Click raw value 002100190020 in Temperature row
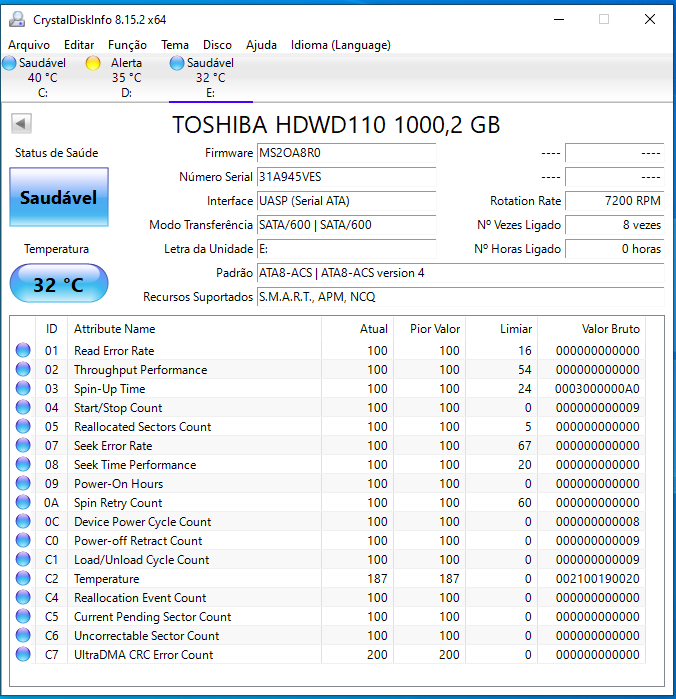This screenshot has width=676, height=699. (x=598, y=579)
